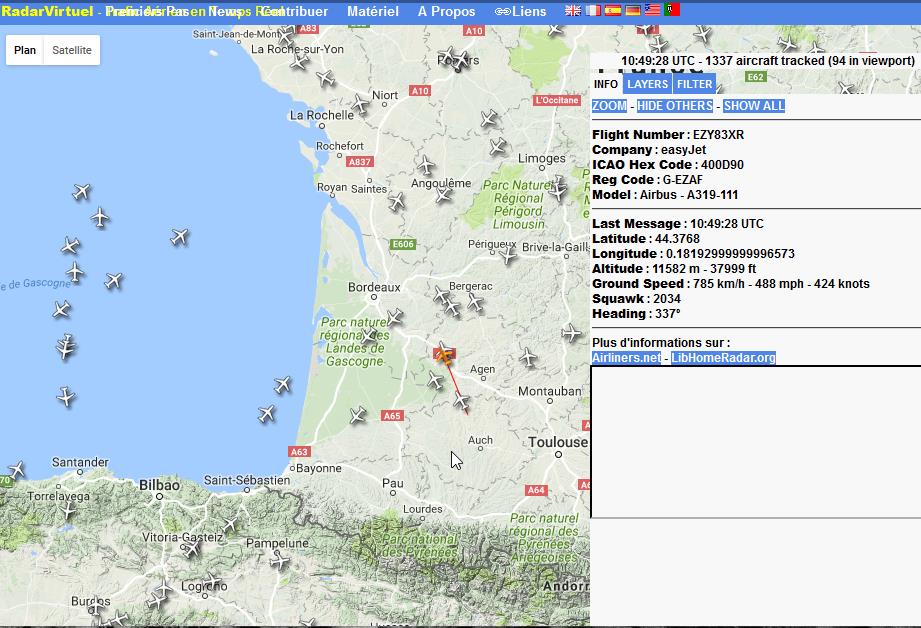This screenshot has height=628, width=921.
Task: Click the aircraft just above Angoulême label
Action: [x=425, y=165]
